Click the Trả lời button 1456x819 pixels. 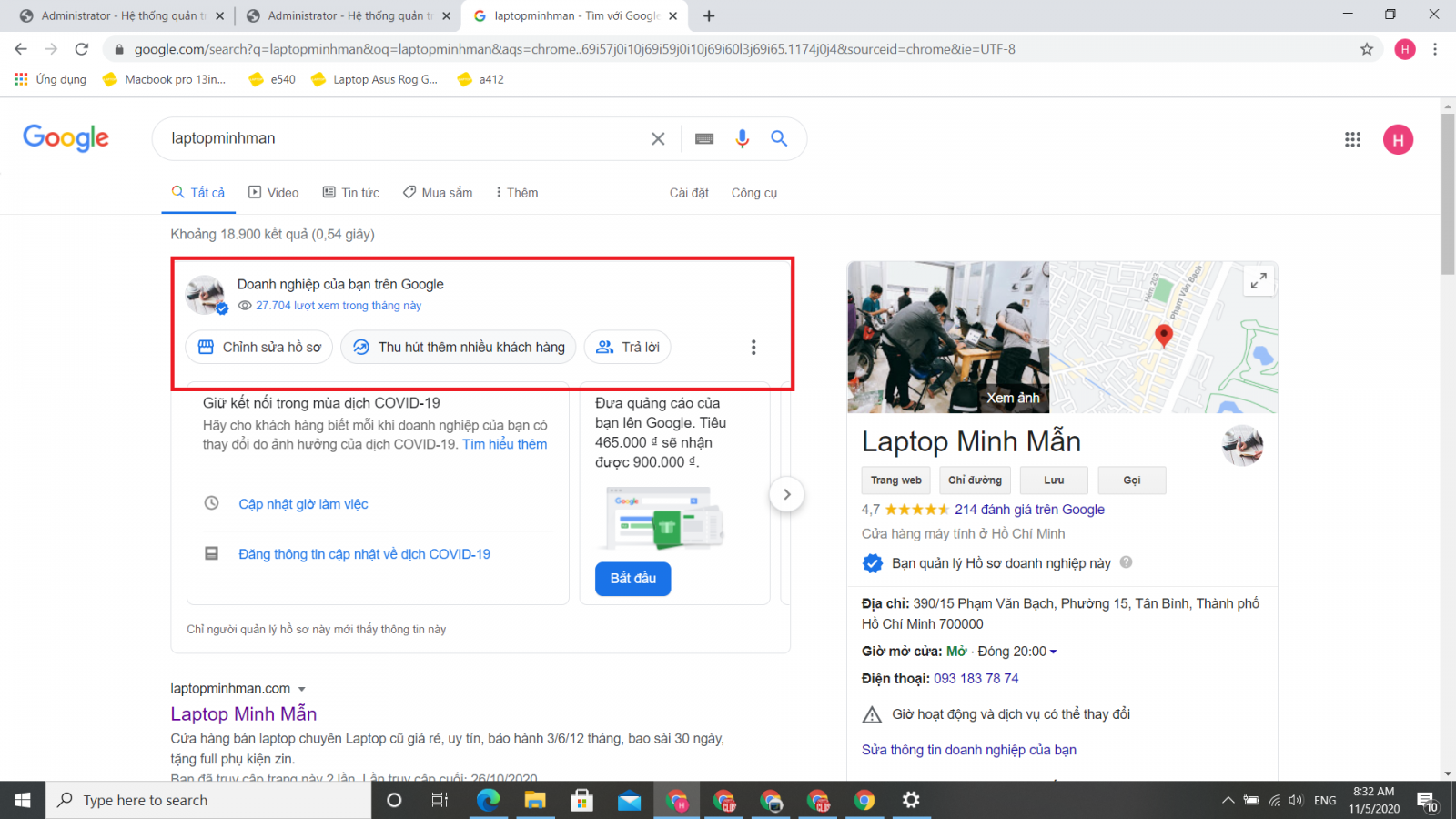[628, 347]
